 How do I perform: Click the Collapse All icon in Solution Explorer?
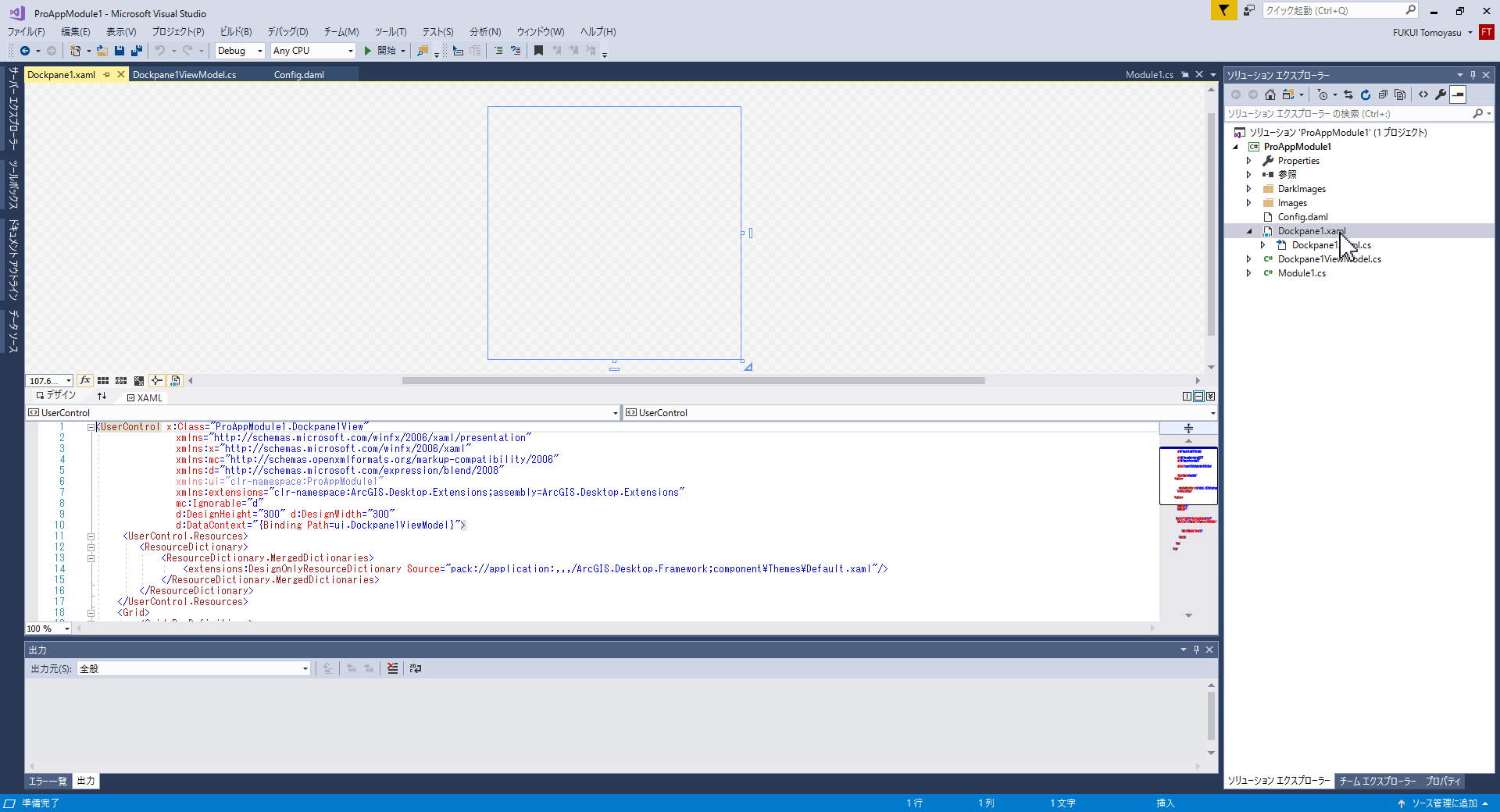pyautogui.click(x=1383, y=94)
